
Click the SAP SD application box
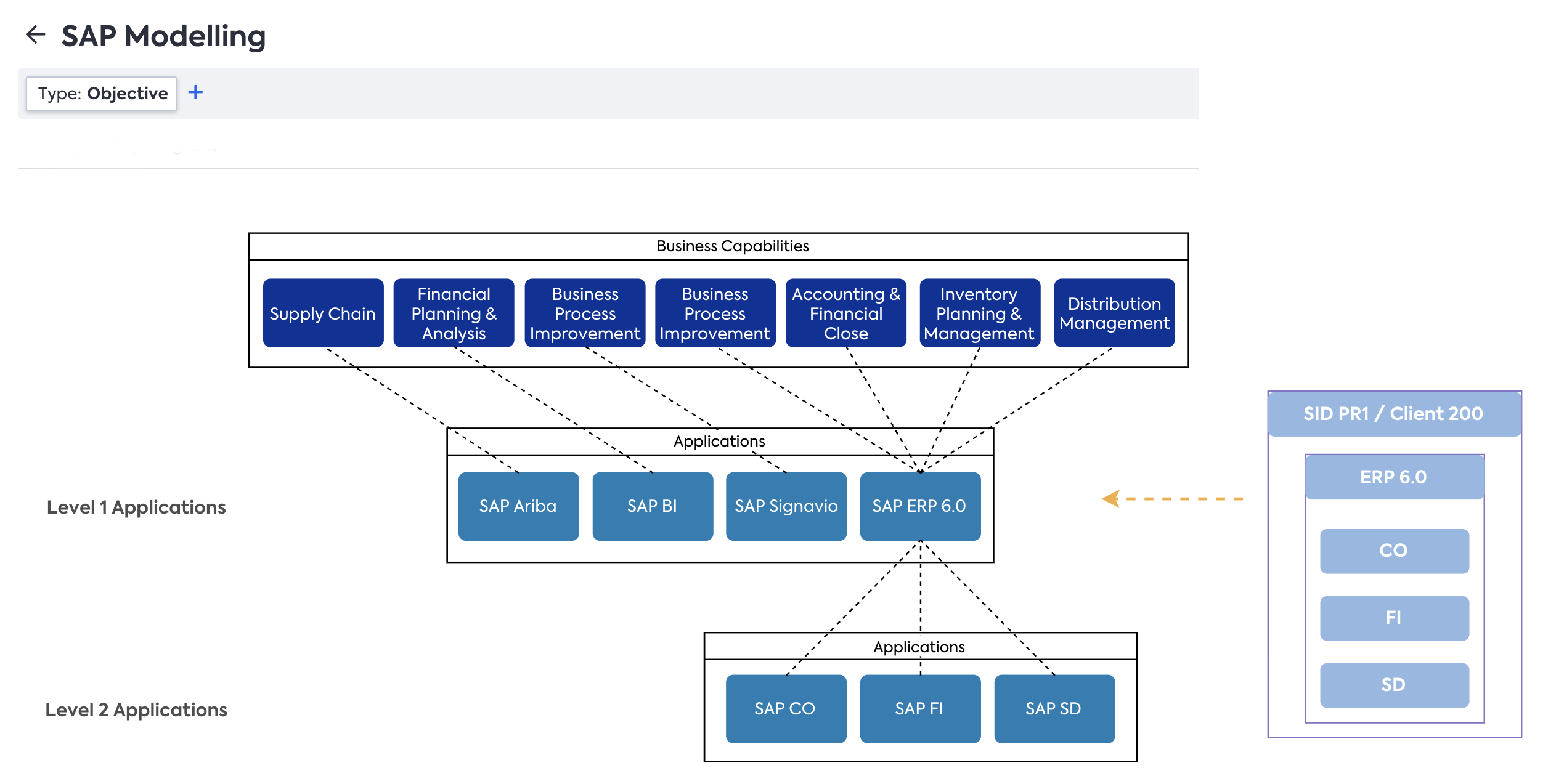coord(1054,709)
